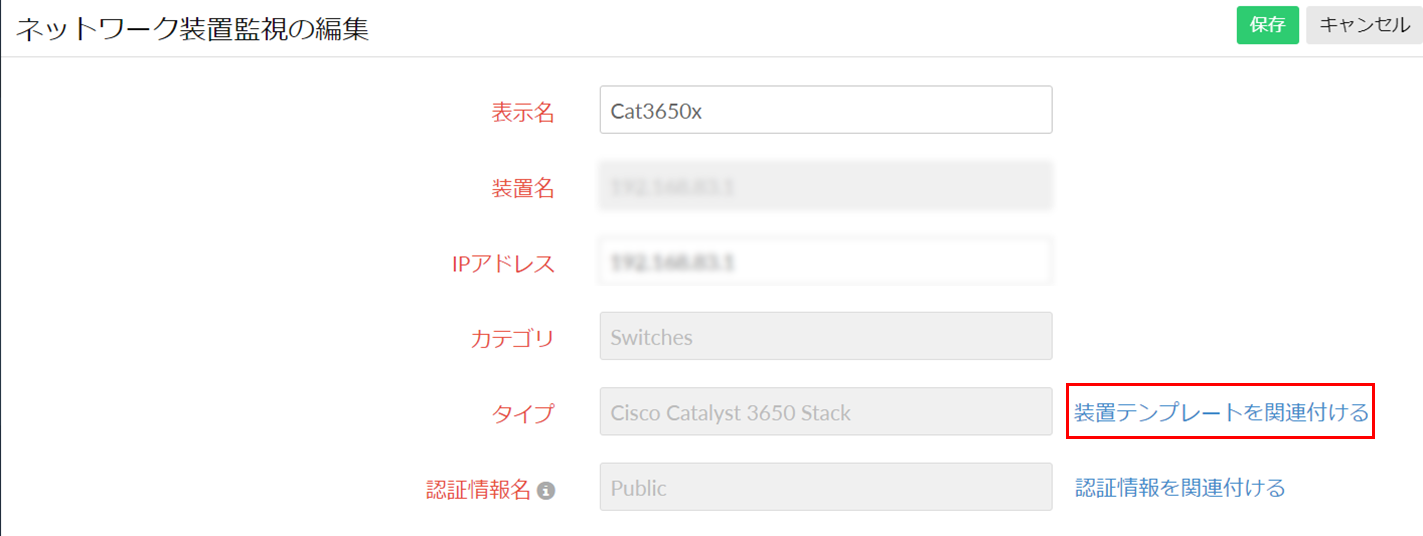Click the 表示名 label
The image size is (1423, 536).
pyautogui.click(x=522, y=112)
